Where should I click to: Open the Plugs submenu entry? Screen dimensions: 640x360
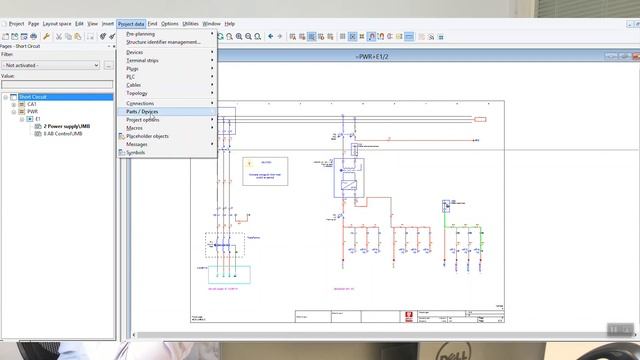coord(167,69)
